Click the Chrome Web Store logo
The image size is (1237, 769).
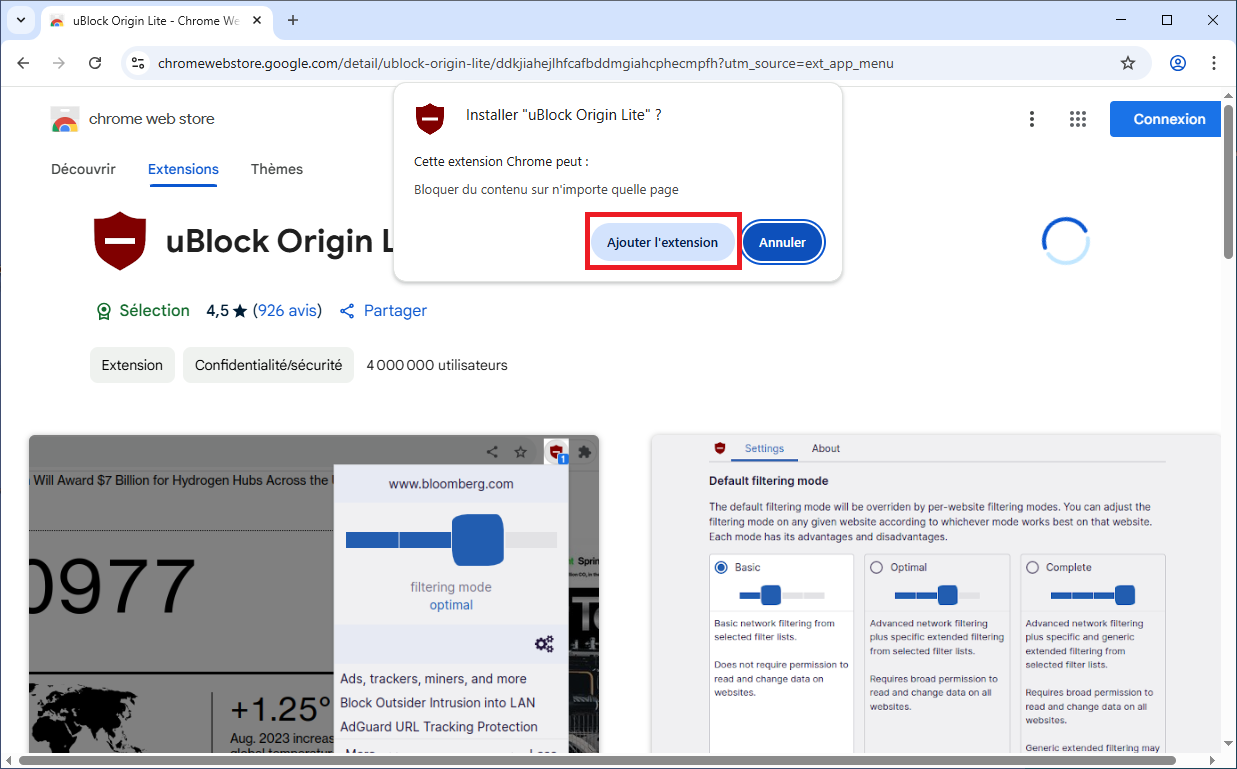(x=65, y=119)
